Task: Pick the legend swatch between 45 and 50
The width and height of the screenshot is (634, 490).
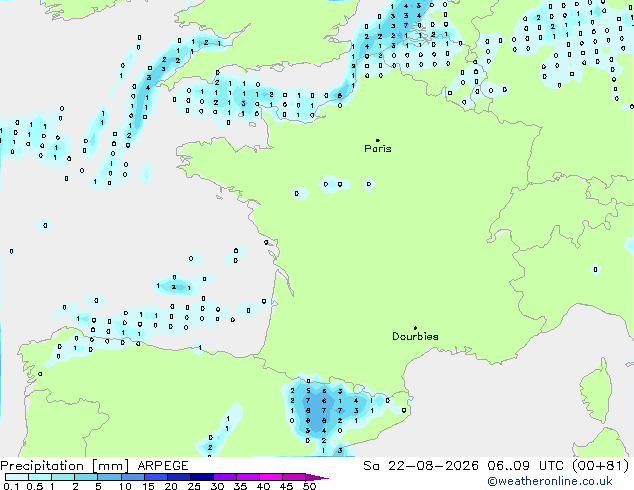Action: pos(294,477)
